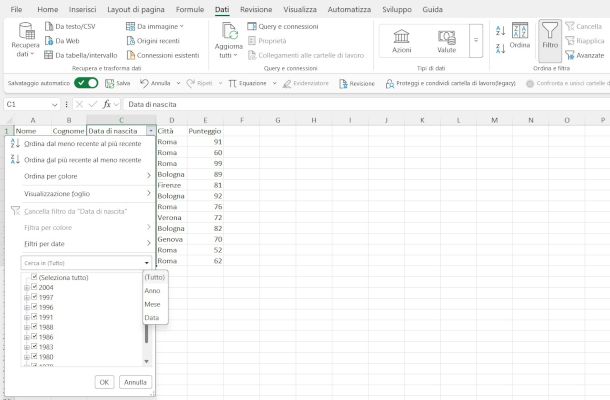
Task: Sort ascending A-Z in ribbon
Action: [500, 30]
